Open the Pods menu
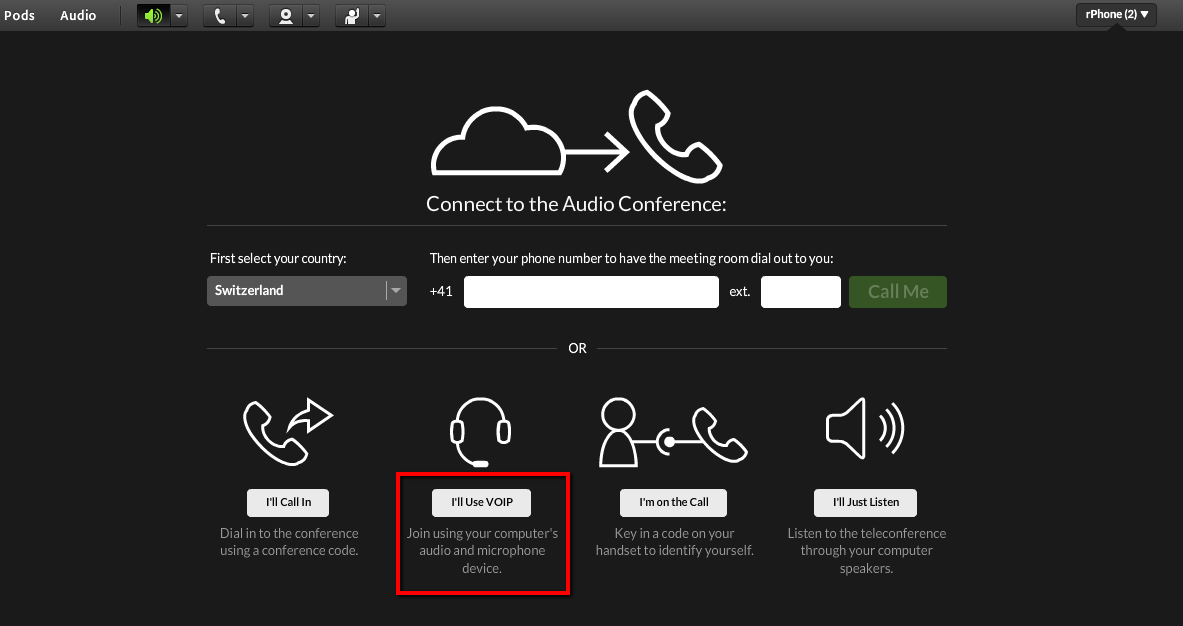 (x=19, y=15)
